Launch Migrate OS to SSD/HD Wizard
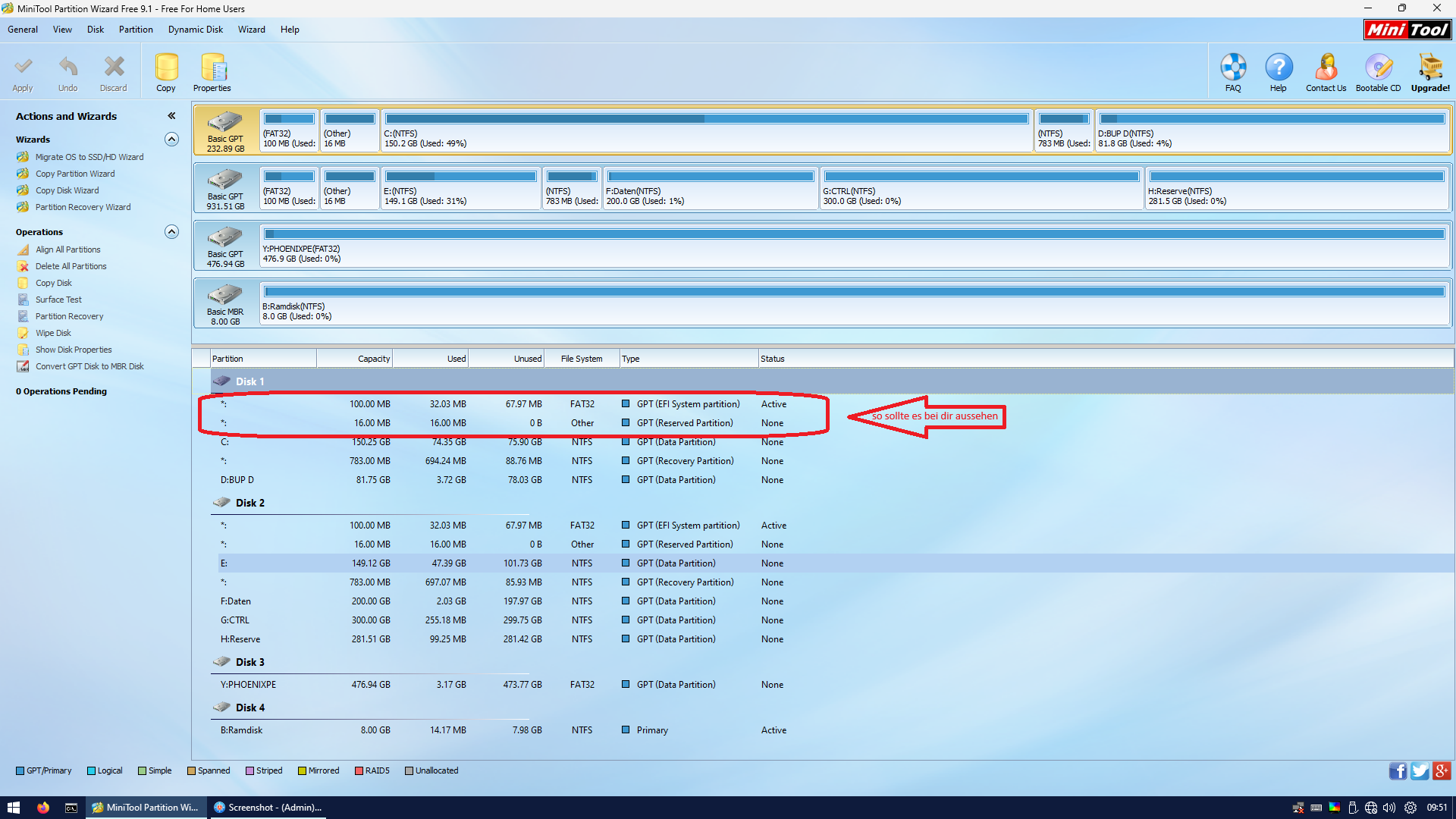The height and width of the screenshot is (819, 1456). pos(89,157)
